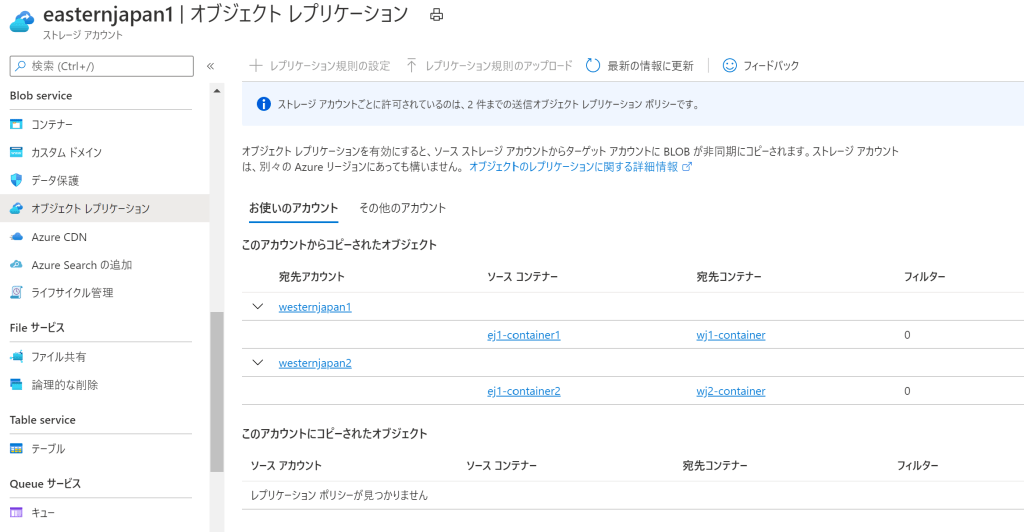1024x532 pixels.
Task: Click the sidebar vertical scrollbar
Action: pos(217,390)
